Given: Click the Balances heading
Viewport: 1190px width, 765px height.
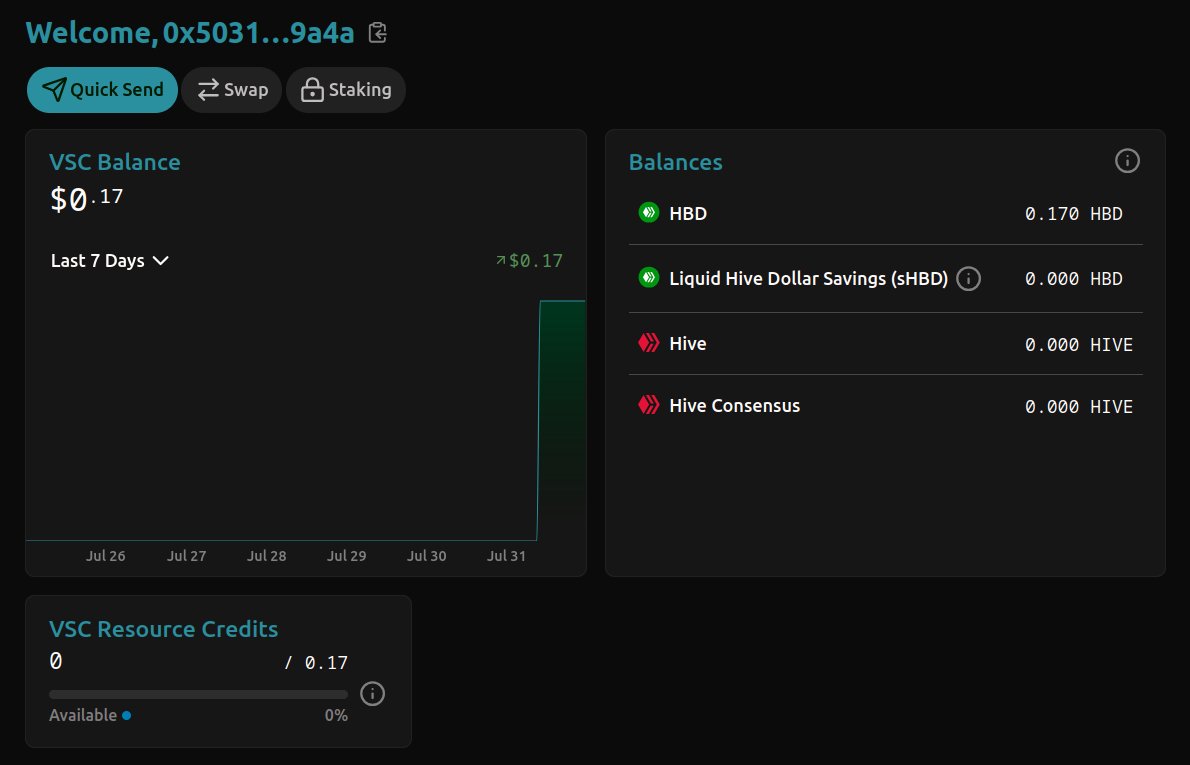Looking at the screenshot, I should pyautogui.click(x=675, y=162).
